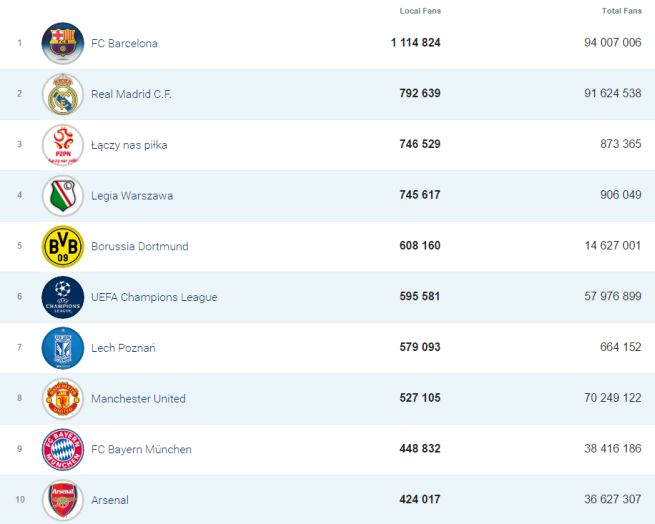
Task: Sort by the Total Fans column header
Action: click(621, 11)
